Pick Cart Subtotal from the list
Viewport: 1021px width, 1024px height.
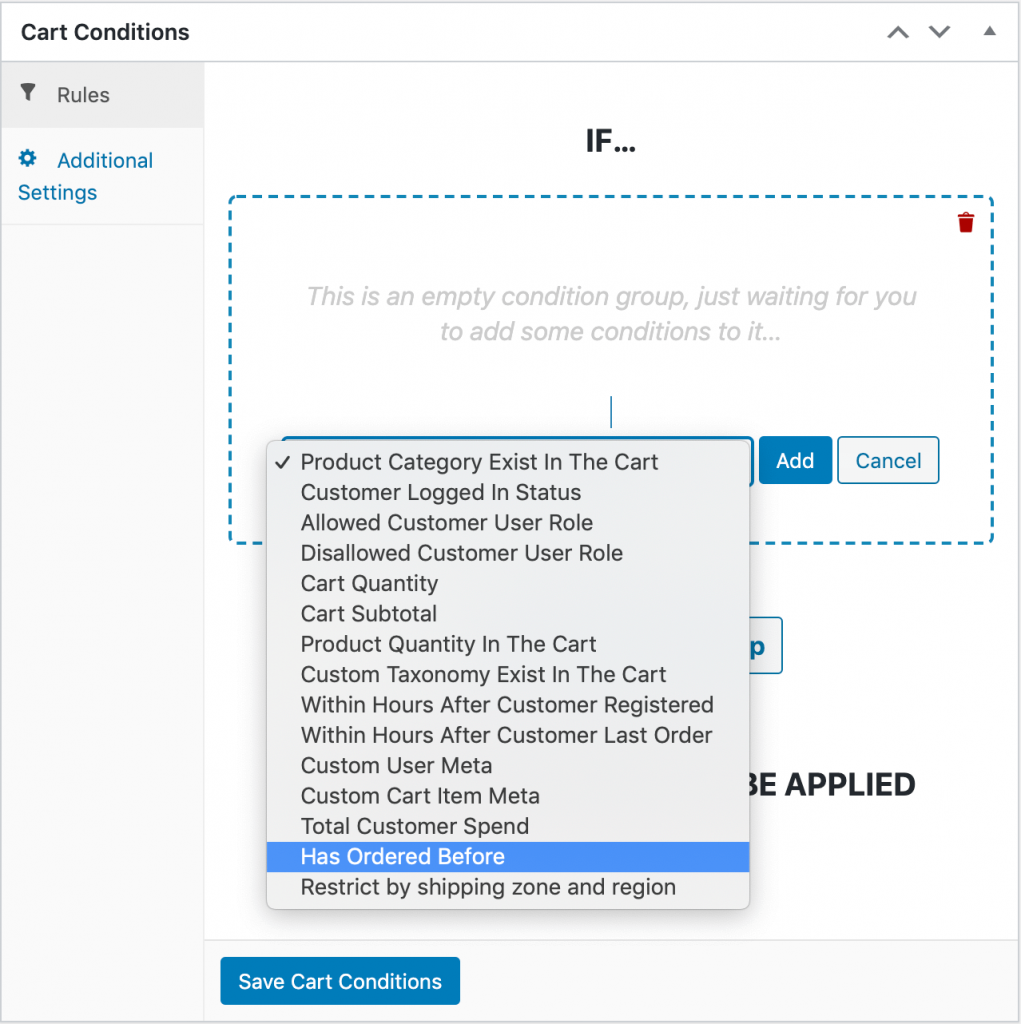508,614
